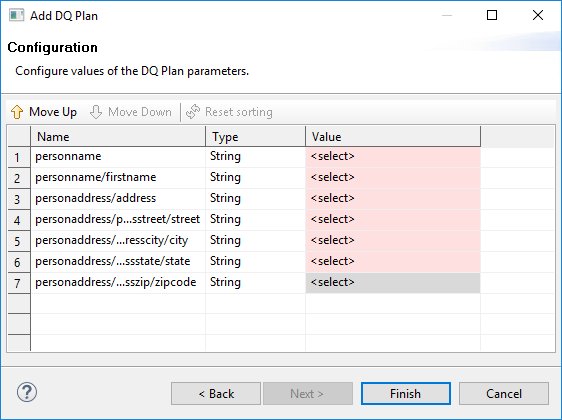Cancel the Add DQ Plan dialog
The height and width of the screenshot is (420, 562).
click(x=504, y=393)
